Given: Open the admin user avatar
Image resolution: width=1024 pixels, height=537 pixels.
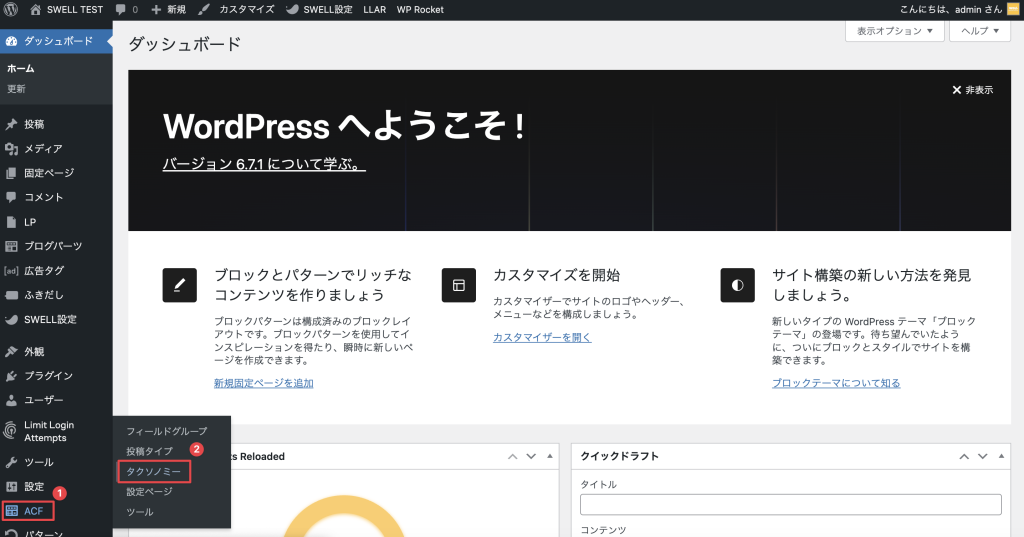Looking at the screenshot, I should coord(1013,9).
